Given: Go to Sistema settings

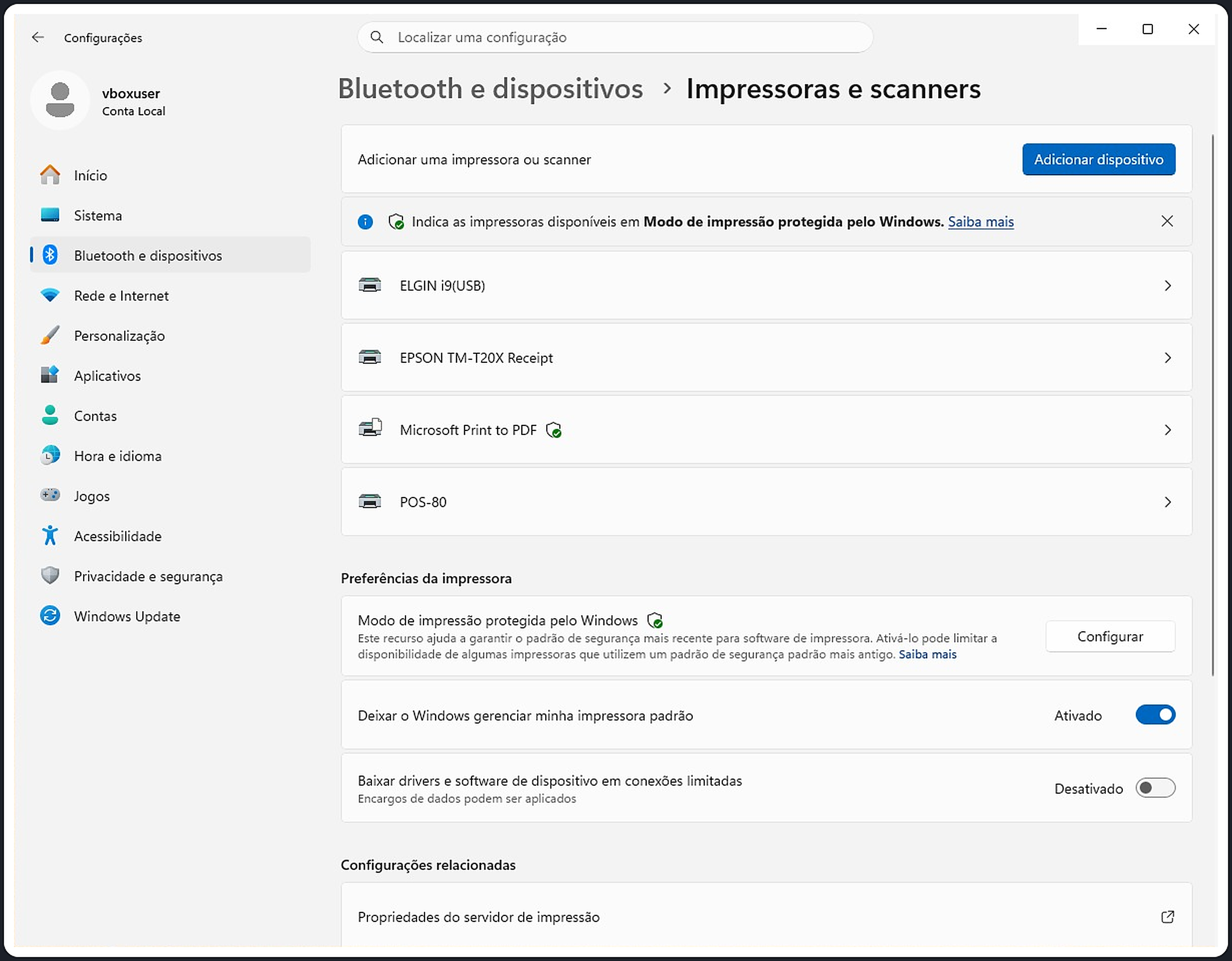Looking at the screenshot, I should [x=170, y=215].
